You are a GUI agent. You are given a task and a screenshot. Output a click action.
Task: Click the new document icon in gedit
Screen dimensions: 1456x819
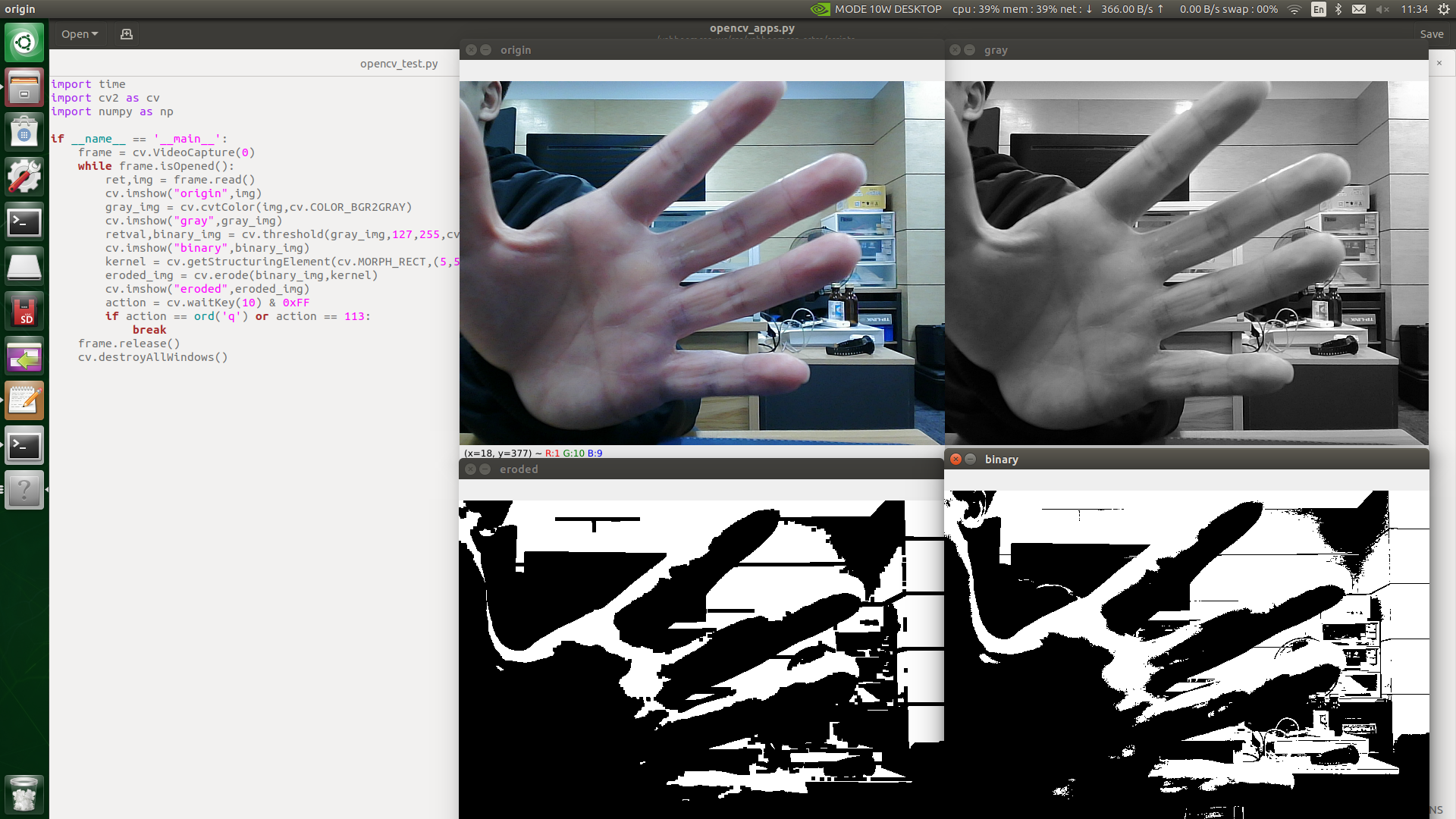coord(127,34)
